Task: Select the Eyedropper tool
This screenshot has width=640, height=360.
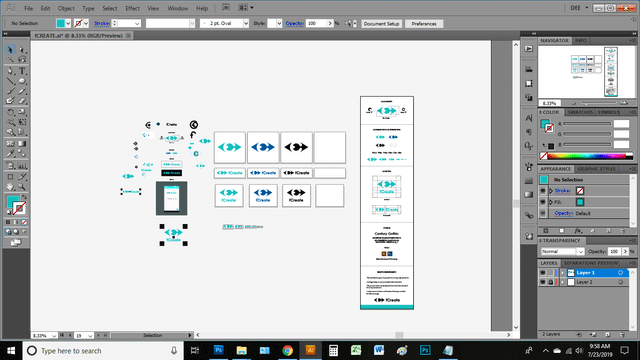Action: tap(10, 154)
